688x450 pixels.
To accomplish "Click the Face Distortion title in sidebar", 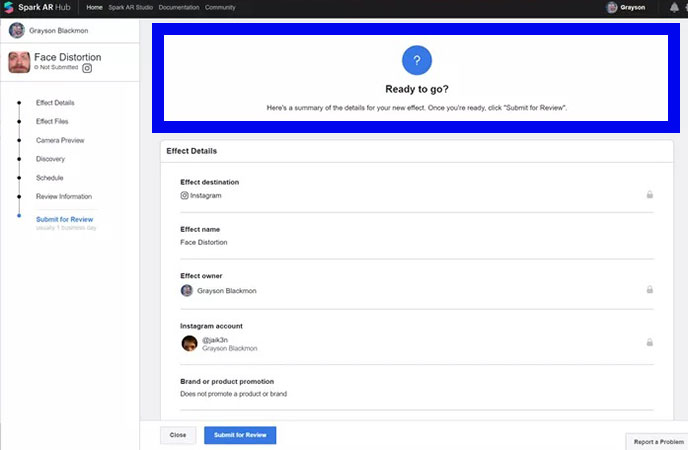I will click(x=68, y=57).
